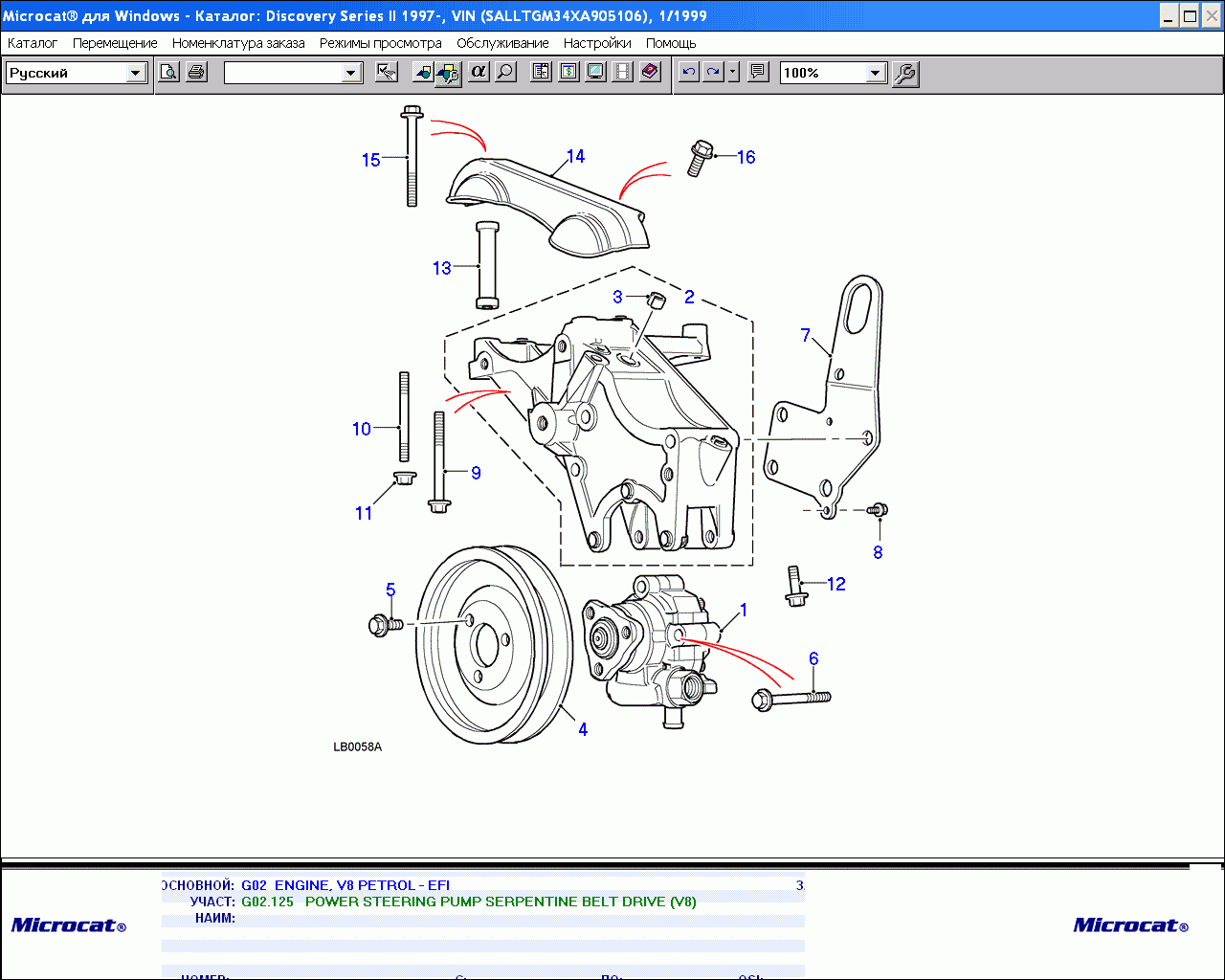This screenshot has height=980, width=1225.
Task: Open the 100% zoom level dropdown
Action: coord(875,73)
